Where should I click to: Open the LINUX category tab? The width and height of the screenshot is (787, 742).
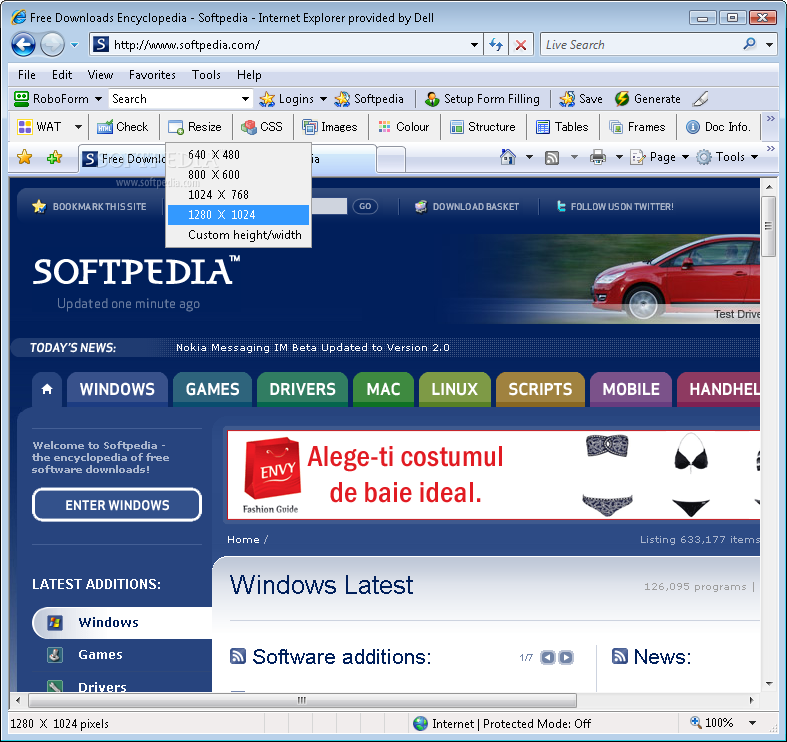(x=455, y=389)
